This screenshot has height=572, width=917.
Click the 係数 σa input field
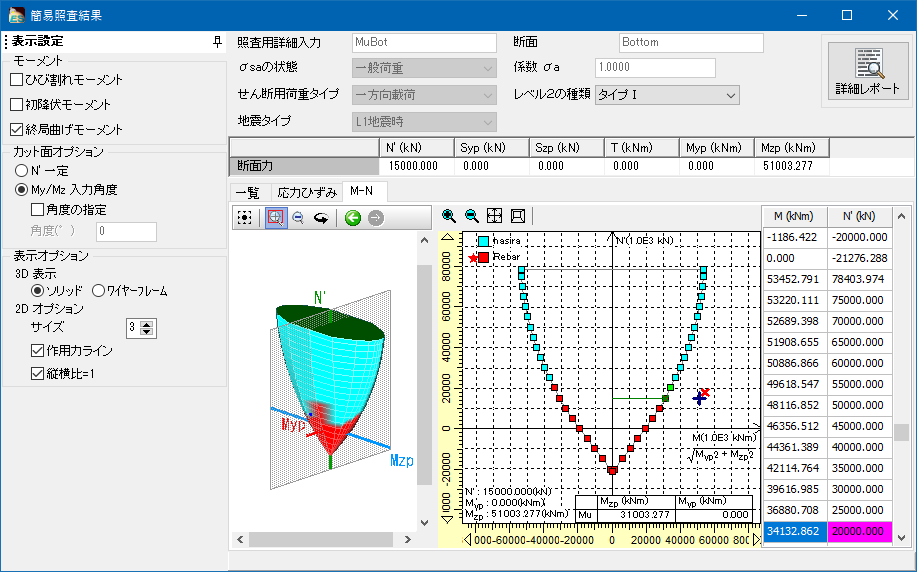pos(655,67)
